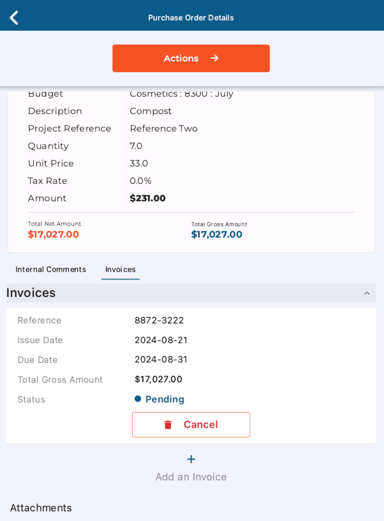Tap the Add an Invoice label

coord(191,477)
